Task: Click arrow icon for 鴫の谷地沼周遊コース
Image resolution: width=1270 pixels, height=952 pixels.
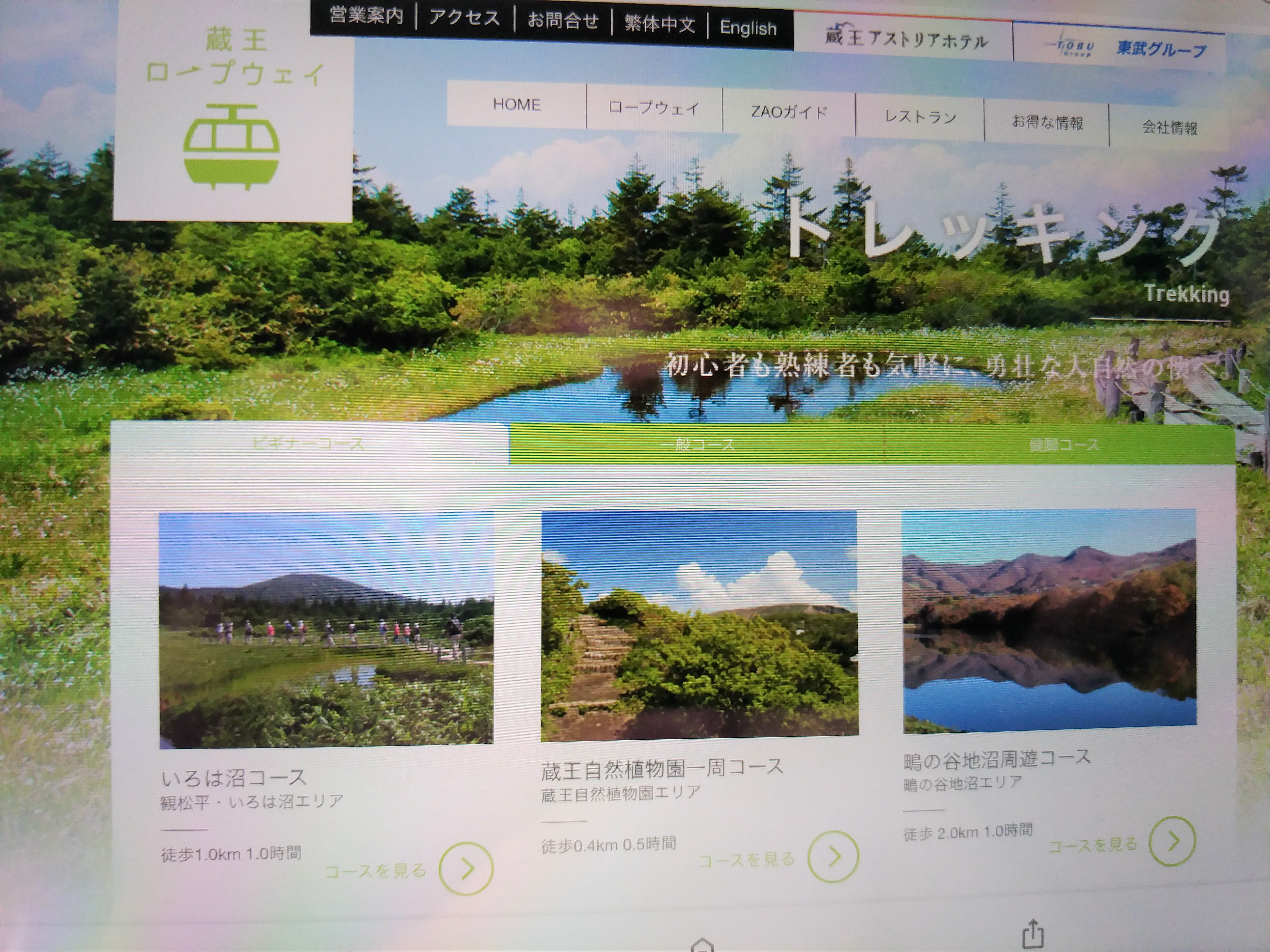Action: (1172, 841)
